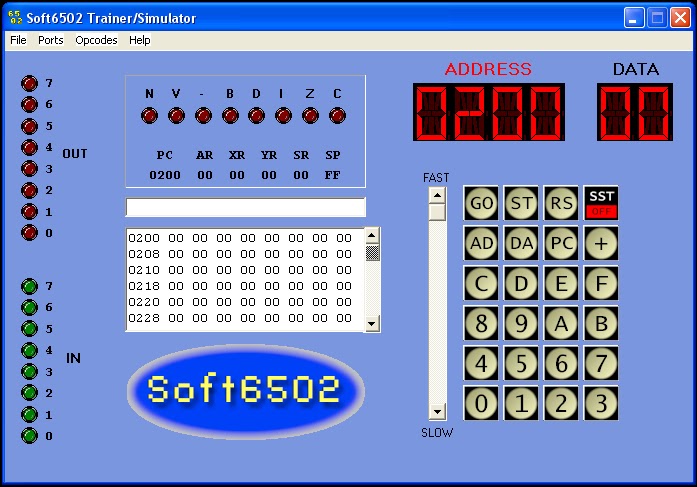Select memory row 0218
This screenshot has width=697, height=487.
coord(240,286)
